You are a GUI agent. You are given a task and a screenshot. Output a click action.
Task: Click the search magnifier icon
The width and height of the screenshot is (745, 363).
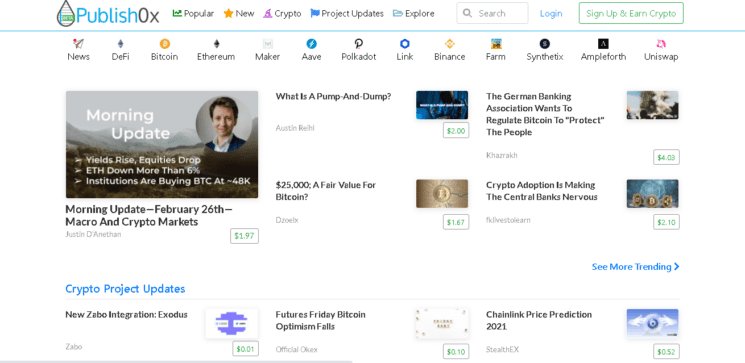click(x=468, y=13)
